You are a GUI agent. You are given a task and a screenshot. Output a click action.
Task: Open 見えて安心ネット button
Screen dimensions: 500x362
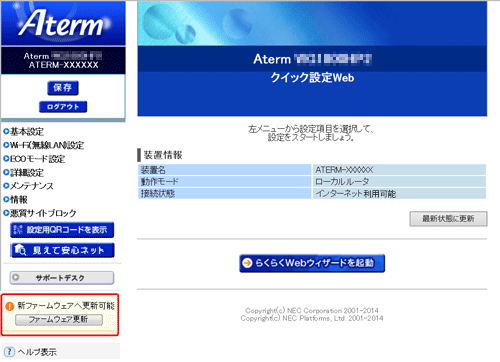(62, 250)
